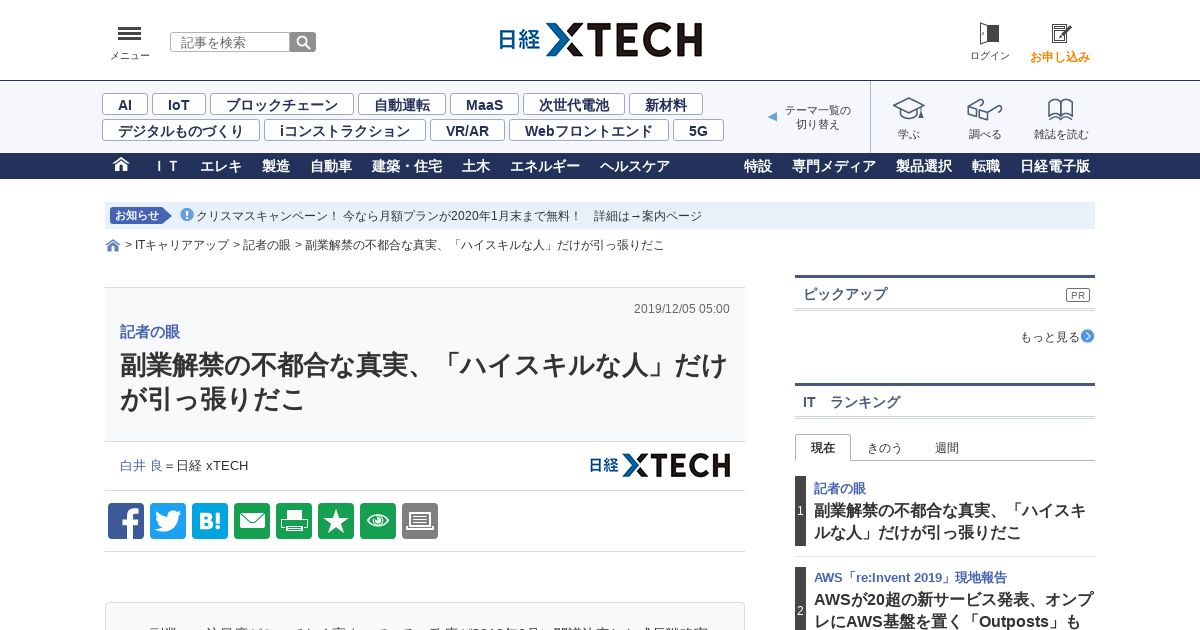Open ranking article AWSが20超の新サービス発表
This screenshot has height=630, width=1200.
tap(954, 610)
